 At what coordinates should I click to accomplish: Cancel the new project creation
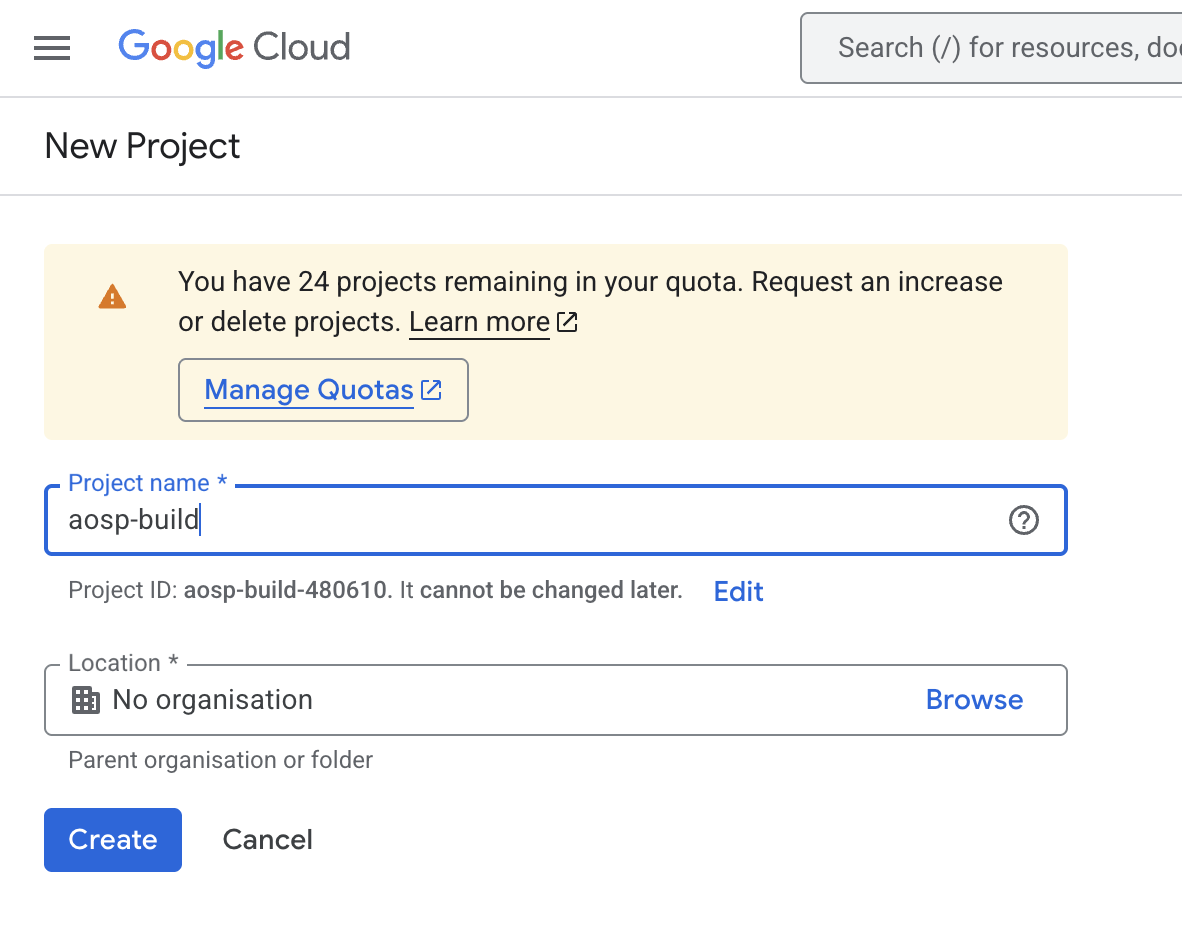tap(267, 840)
